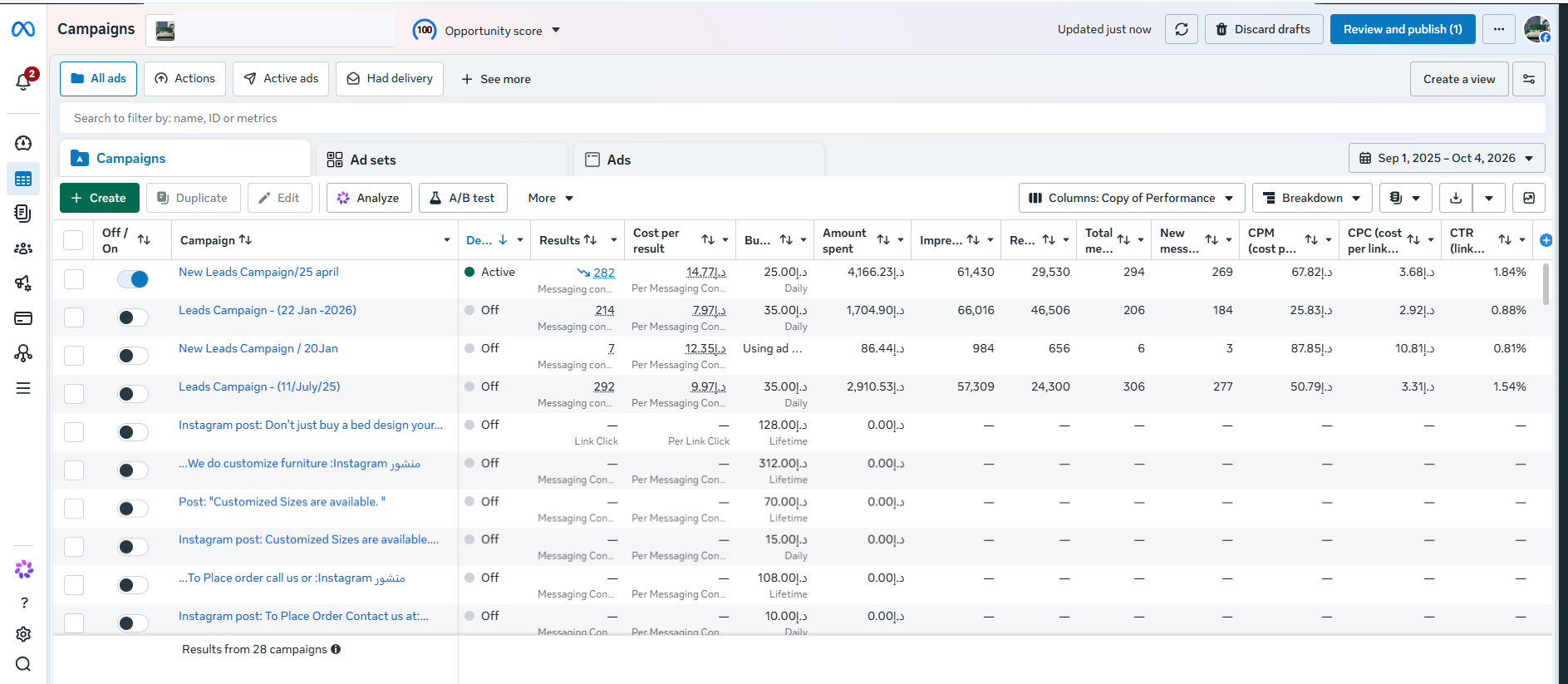Click the Analyze button

click(x=369, y=198)
